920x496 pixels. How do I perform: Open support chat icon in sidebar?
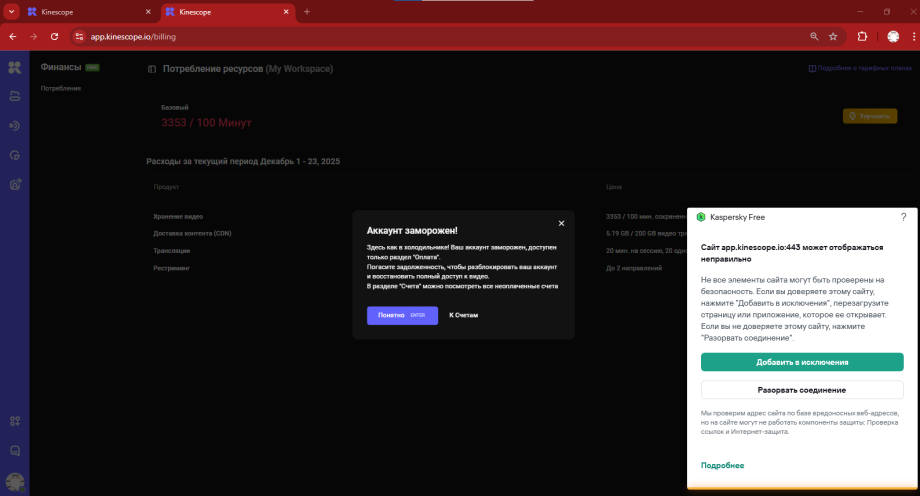click(x=14, y=451)
